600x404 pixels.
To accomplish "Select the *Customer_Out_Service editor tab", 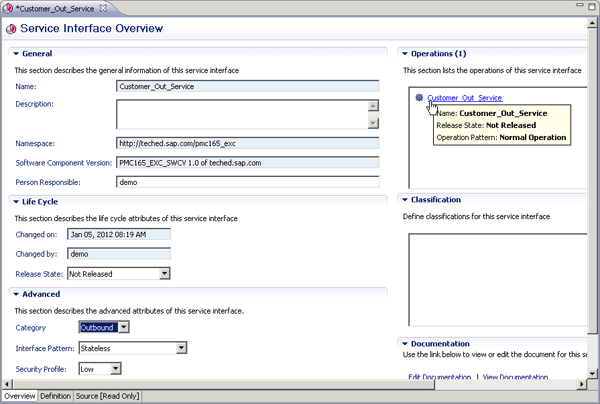I will (x=55, y=8).
